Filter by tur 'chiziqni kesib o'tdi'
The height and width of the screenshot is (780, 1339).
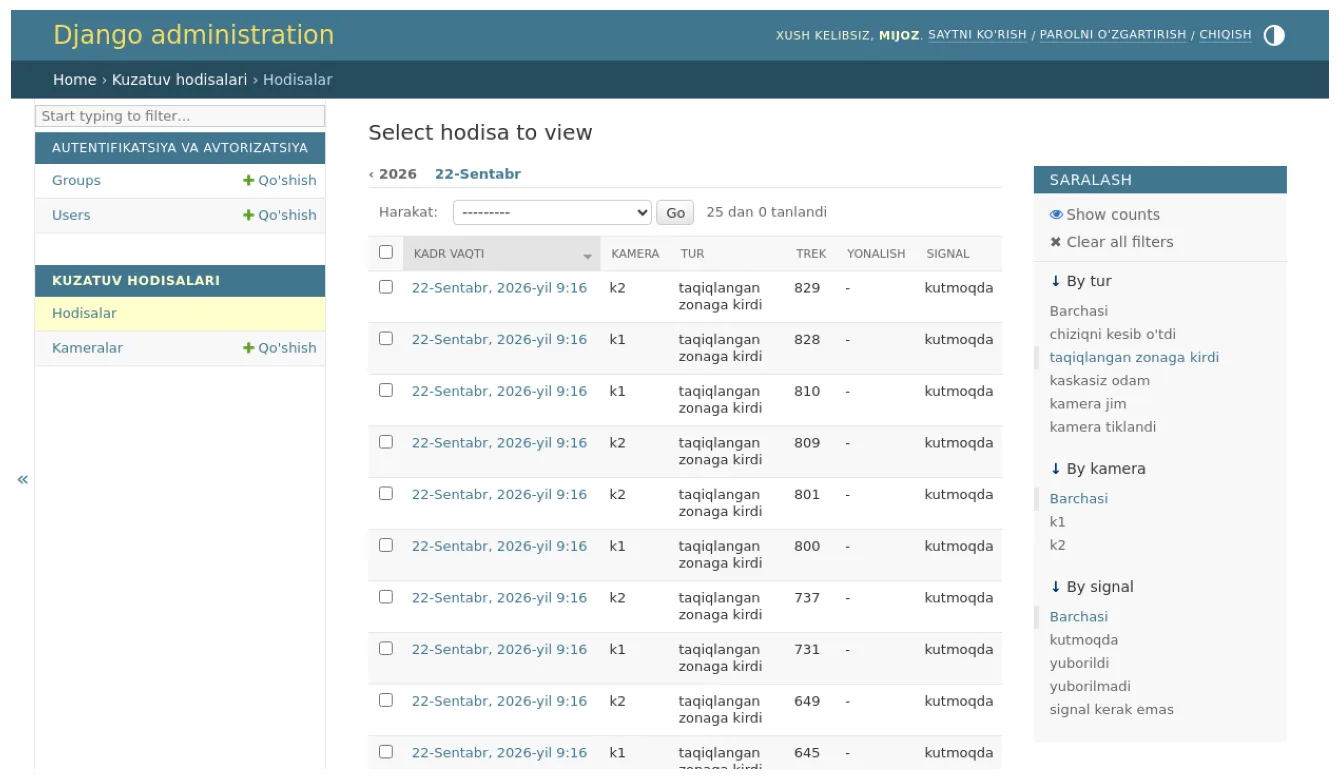1112,335
